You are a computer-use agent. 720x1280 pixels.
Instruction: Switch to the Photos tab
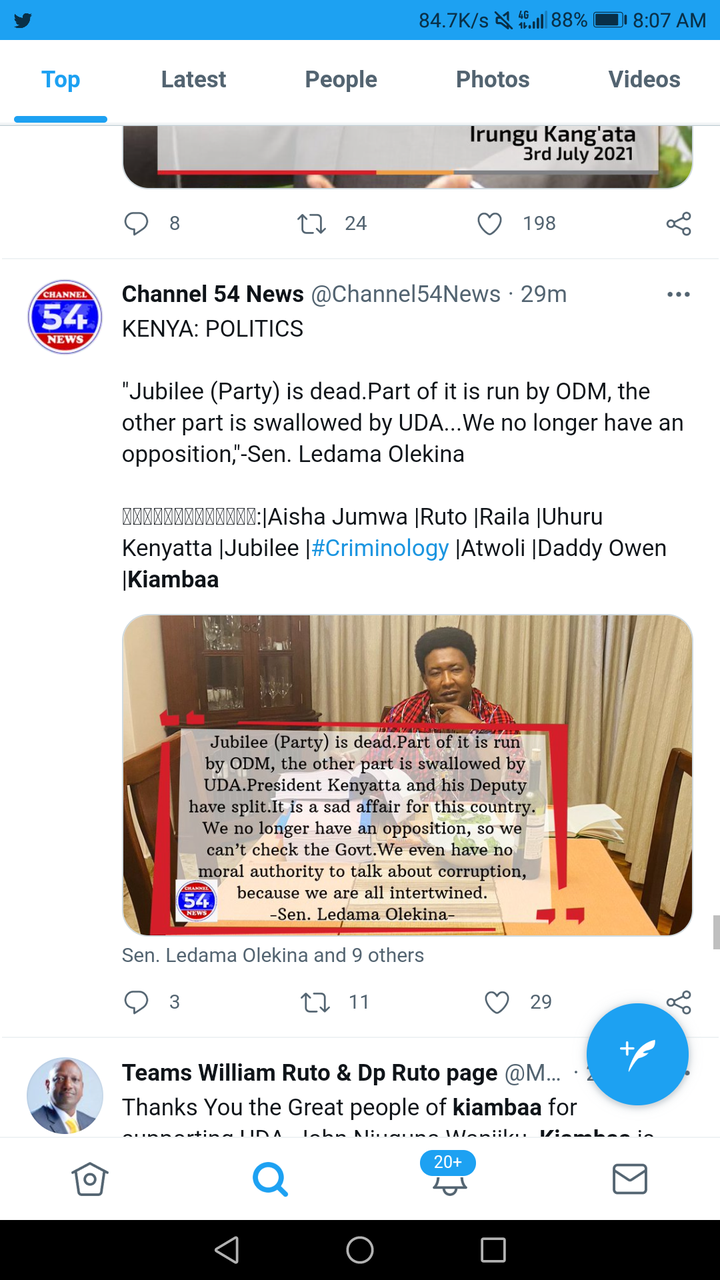pos(493,80)
